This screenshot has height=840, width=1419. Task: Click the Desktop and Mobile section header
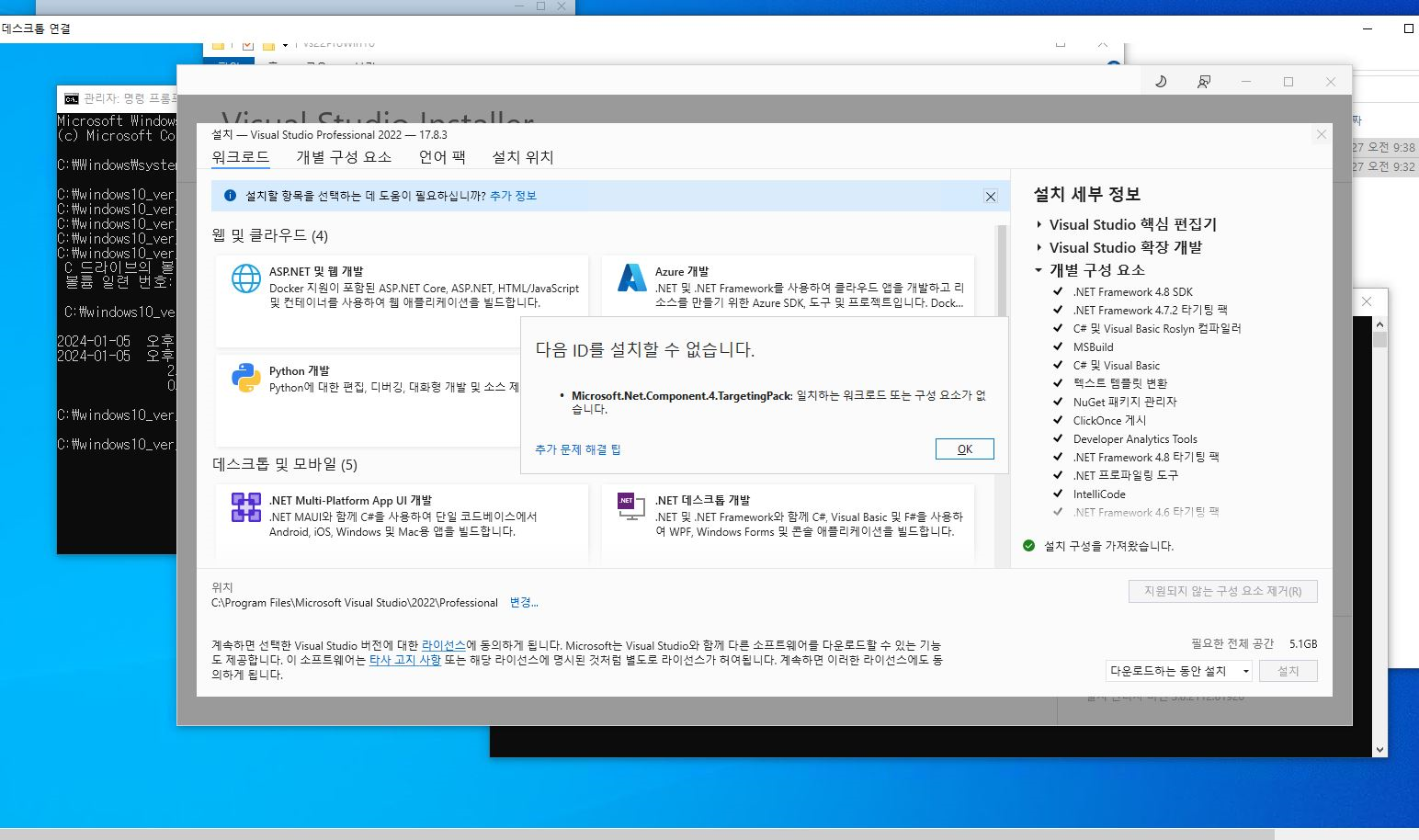285,464
